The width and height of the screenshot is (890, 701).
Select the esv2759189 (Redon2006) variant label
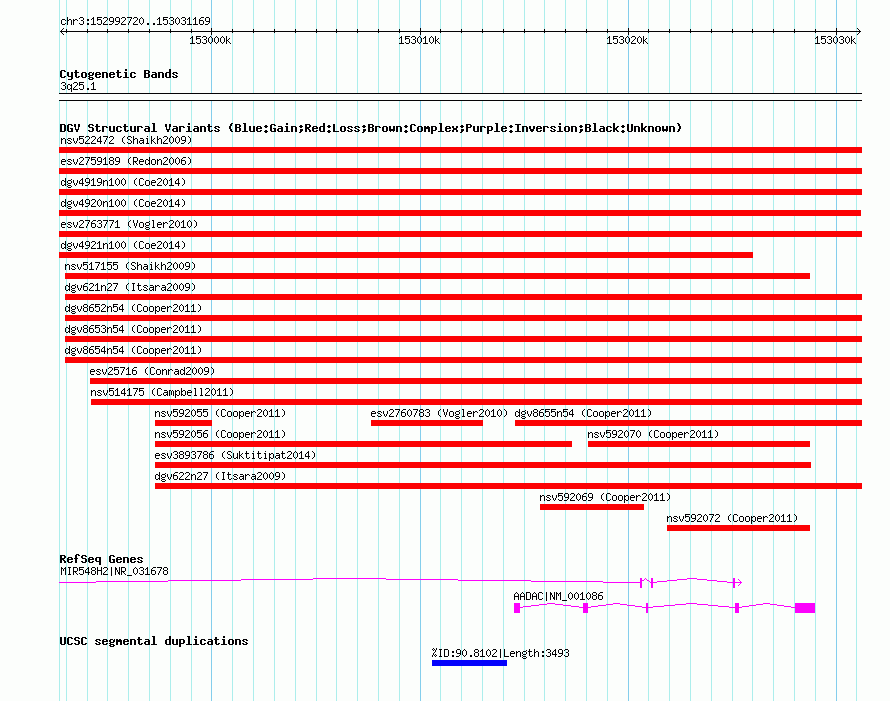(126, 161)
